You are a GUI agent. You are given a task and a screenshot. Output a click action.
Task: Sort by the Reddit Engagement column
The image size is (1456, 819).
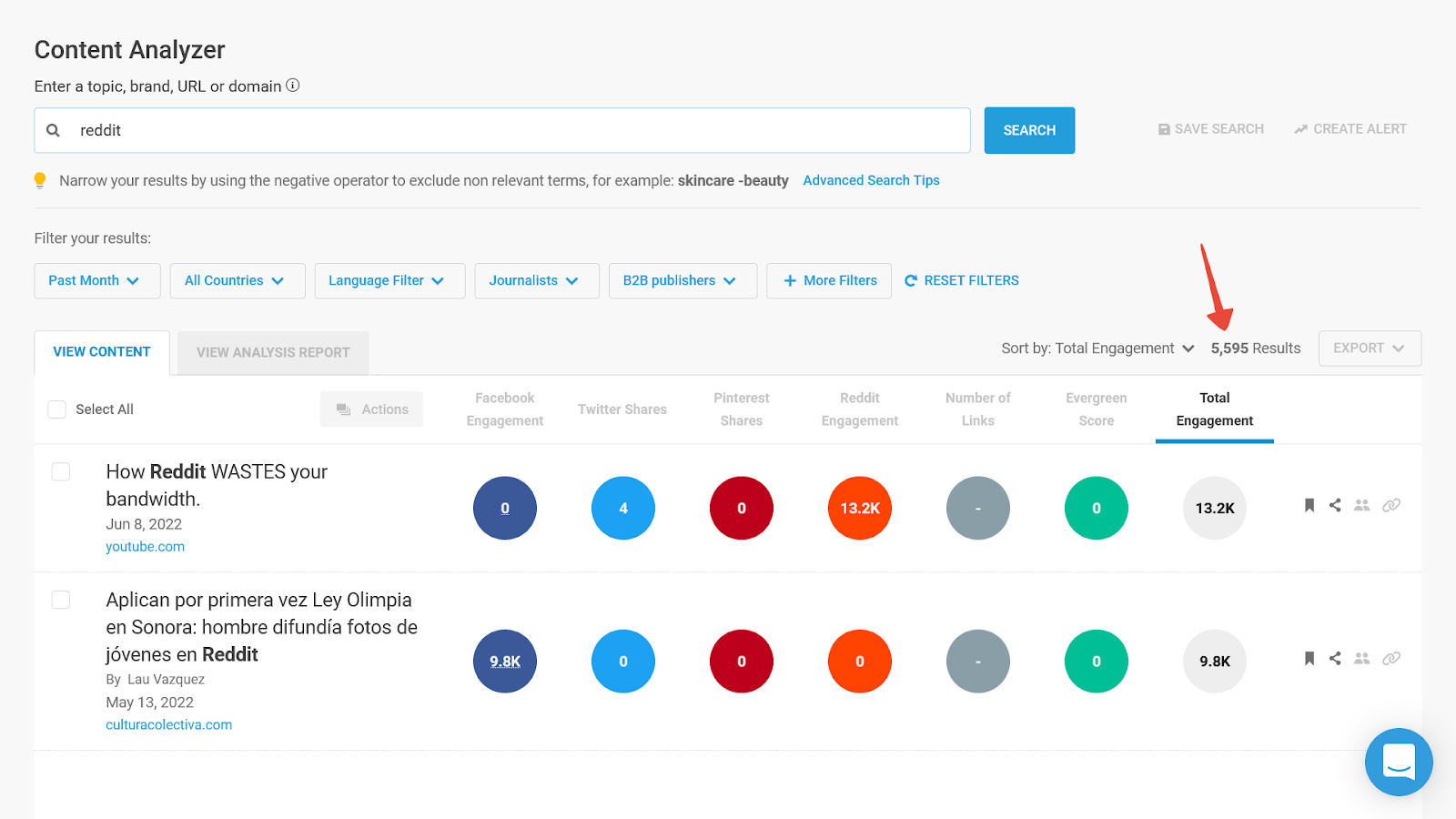tap(860, 409)
